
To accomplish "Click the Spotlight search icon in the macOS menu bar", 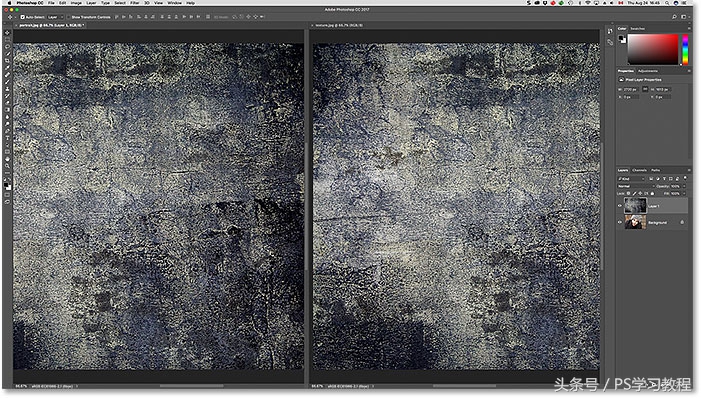I will point(667,3).
